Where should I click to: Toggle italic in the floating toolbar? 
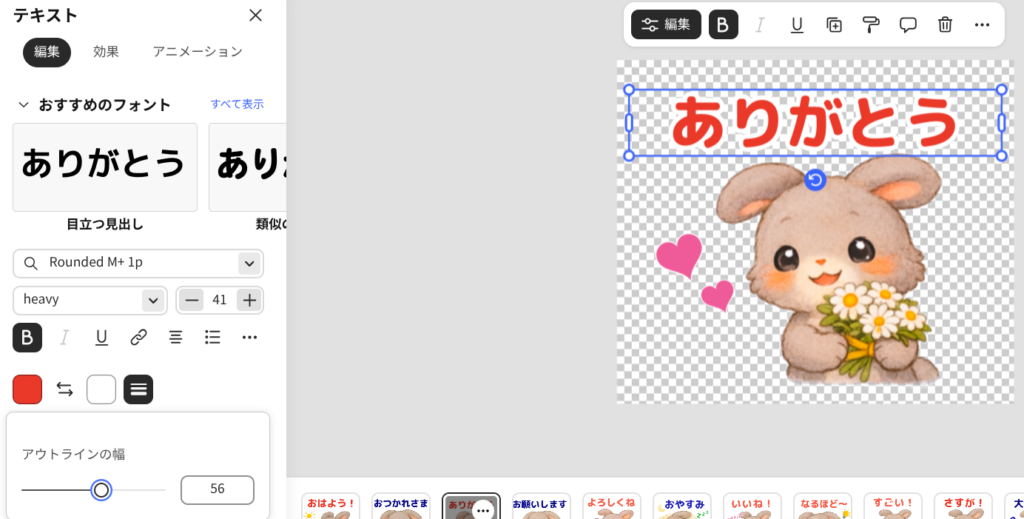point(760,25)
